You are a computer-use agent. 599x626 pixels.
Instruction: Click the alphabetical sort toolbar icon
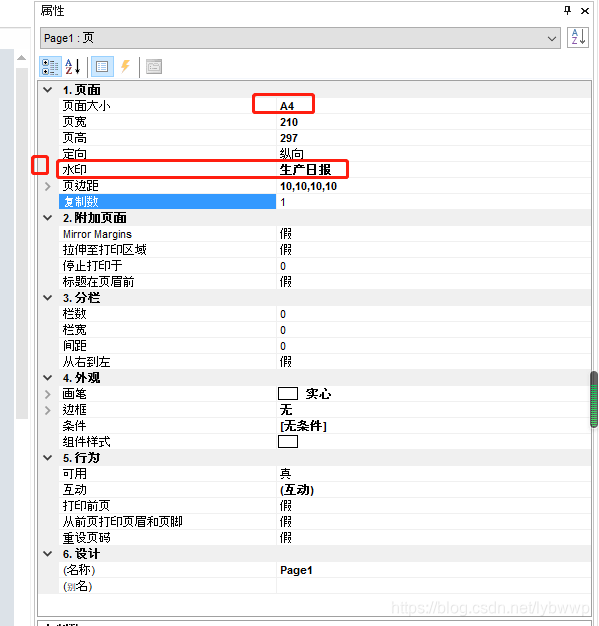[x=73, y=67]
